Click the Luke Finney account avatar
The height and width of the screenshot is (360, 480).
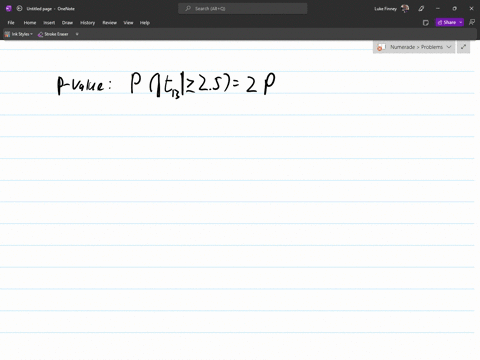point(405,9)
